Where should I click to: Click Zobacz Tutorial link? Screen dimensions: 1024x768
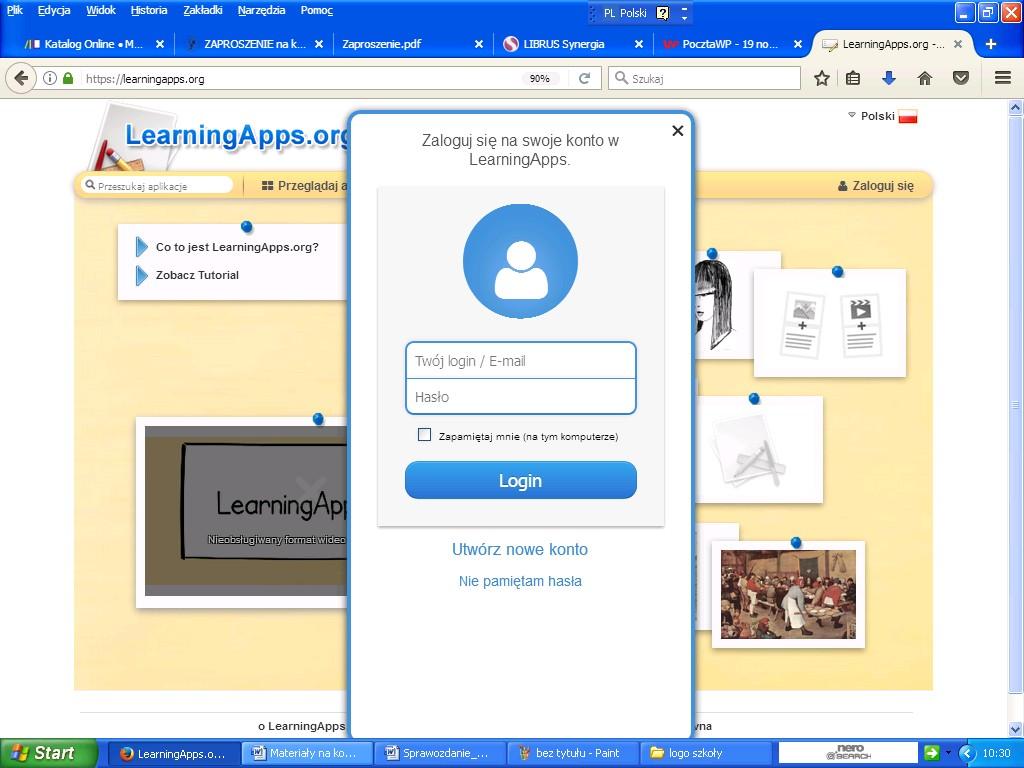[197, 275]
